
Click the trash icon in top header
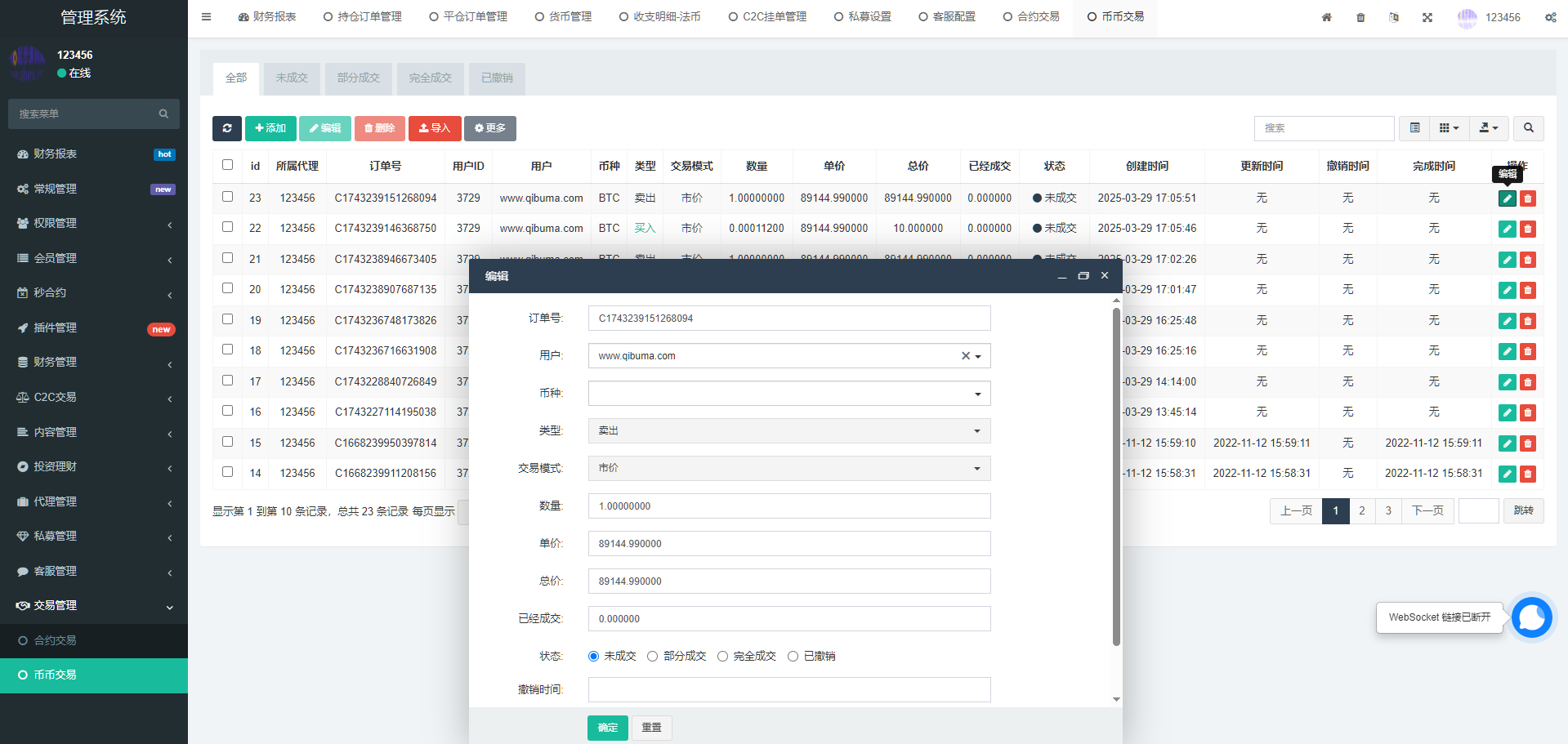click(x=1360, y=17)
